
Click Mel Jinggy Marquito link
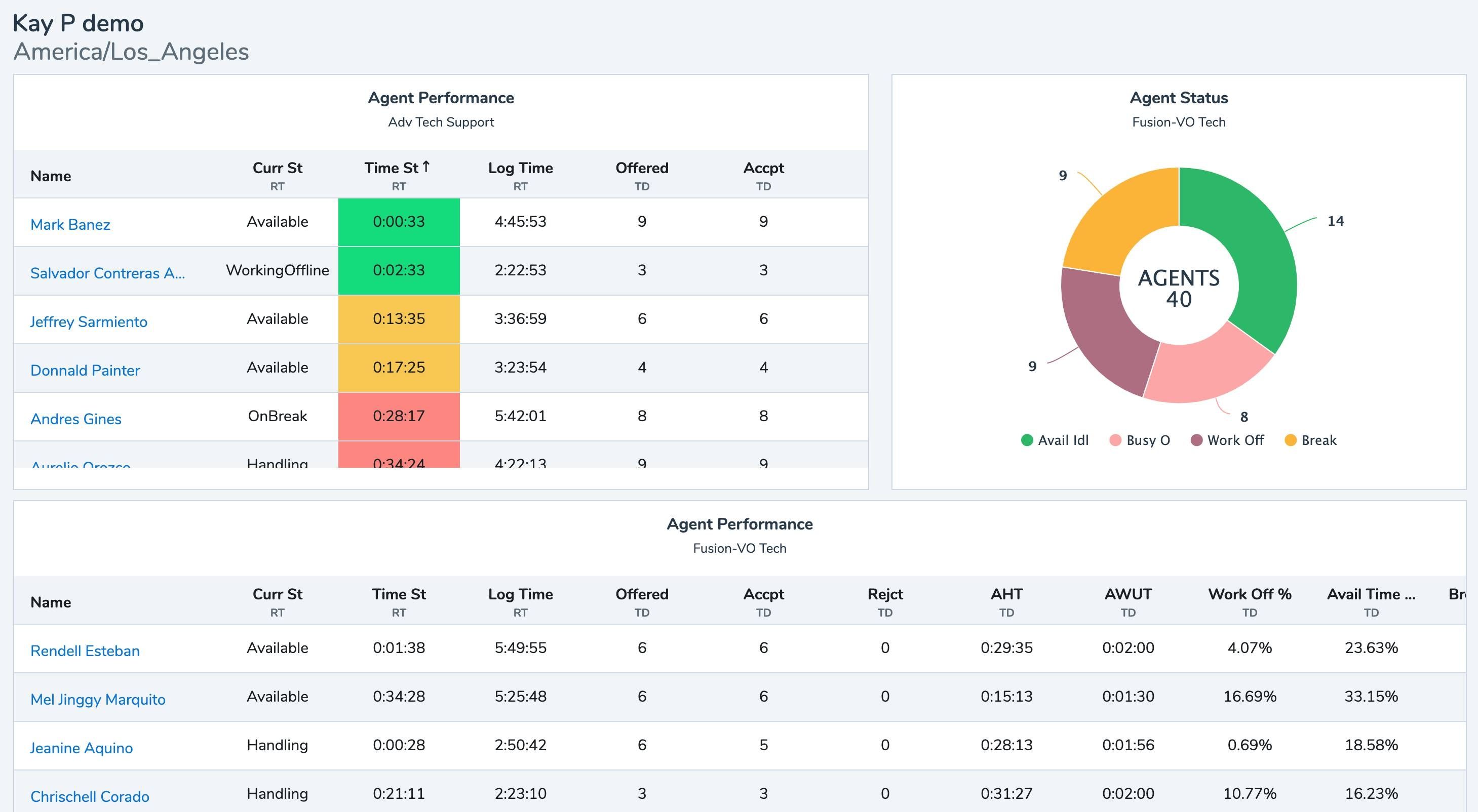[x=98, y=700]
